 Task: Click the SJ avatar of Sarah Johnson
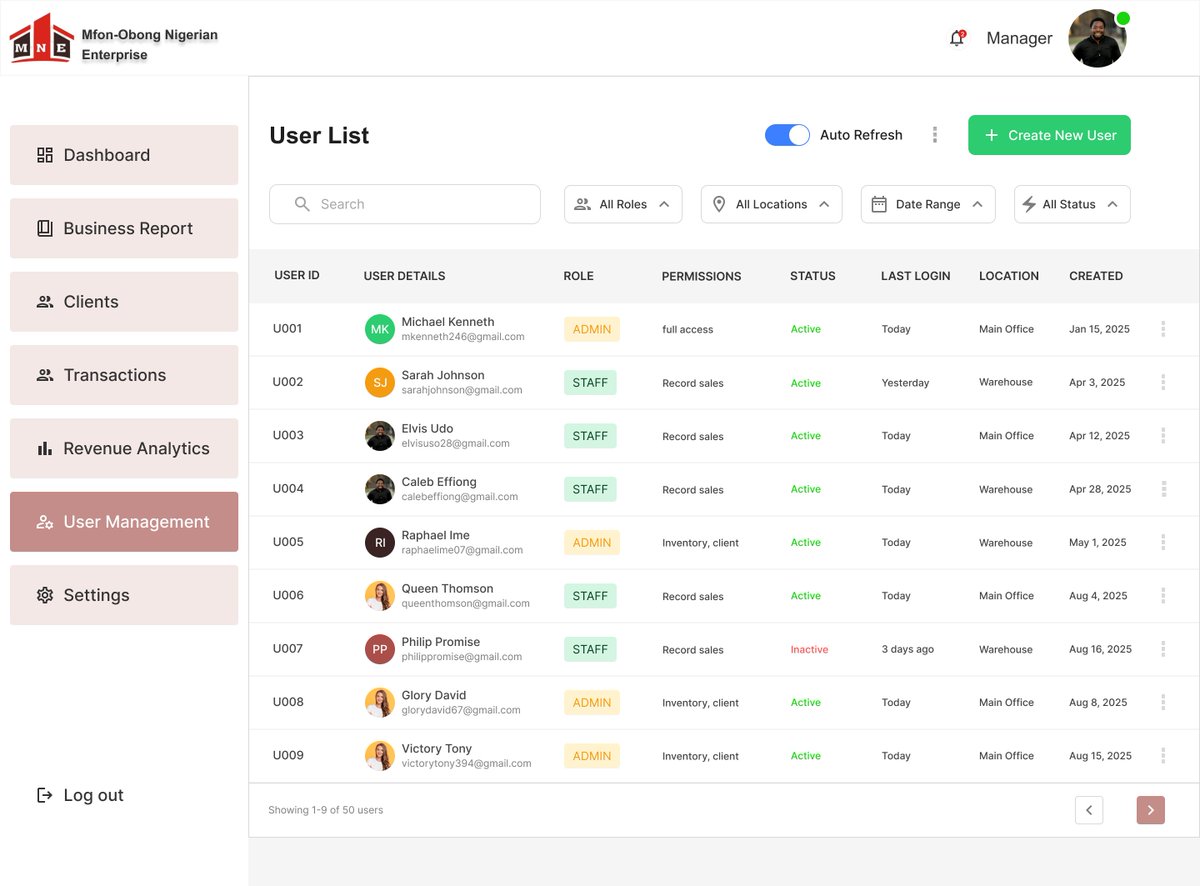pos(380,382)
